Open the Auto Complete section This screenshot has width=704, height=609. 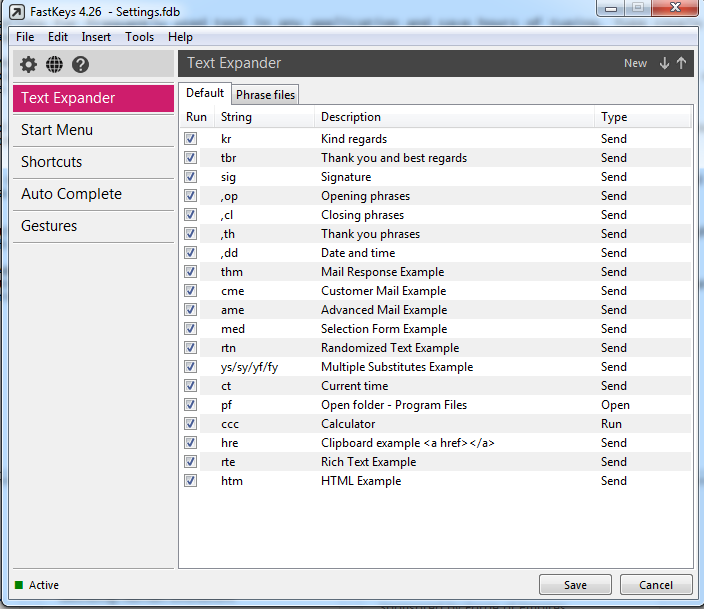(93, 194)
